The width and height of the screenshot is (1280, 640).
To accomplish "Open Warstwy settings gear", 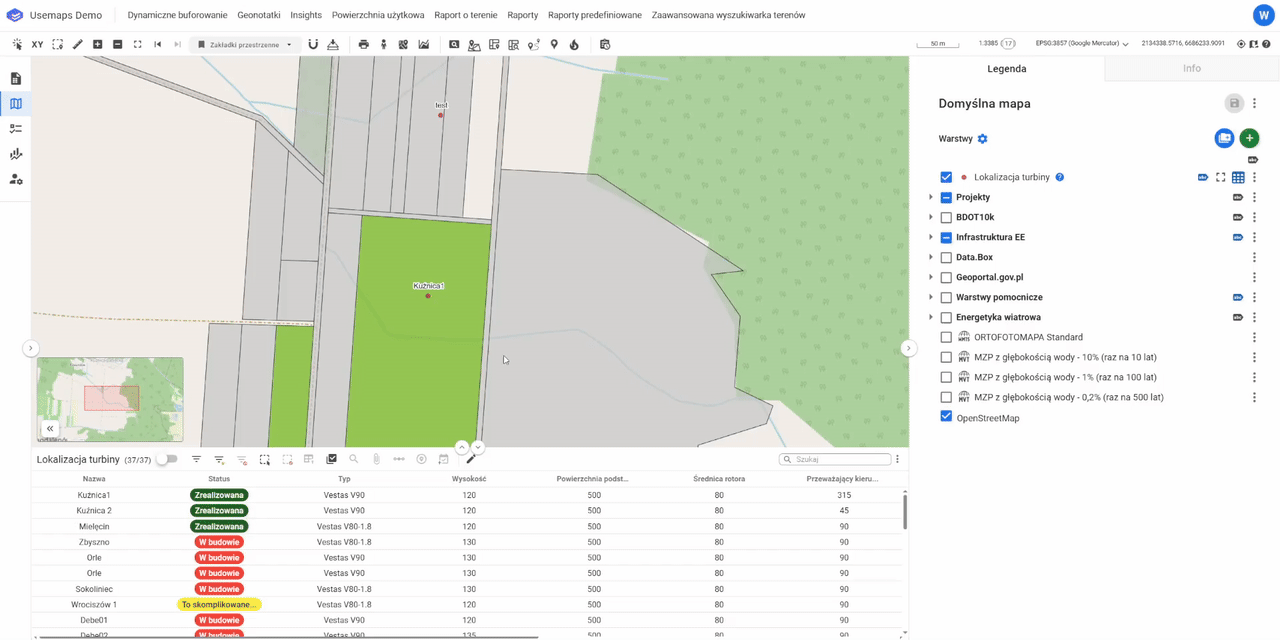I will (982, 139).
